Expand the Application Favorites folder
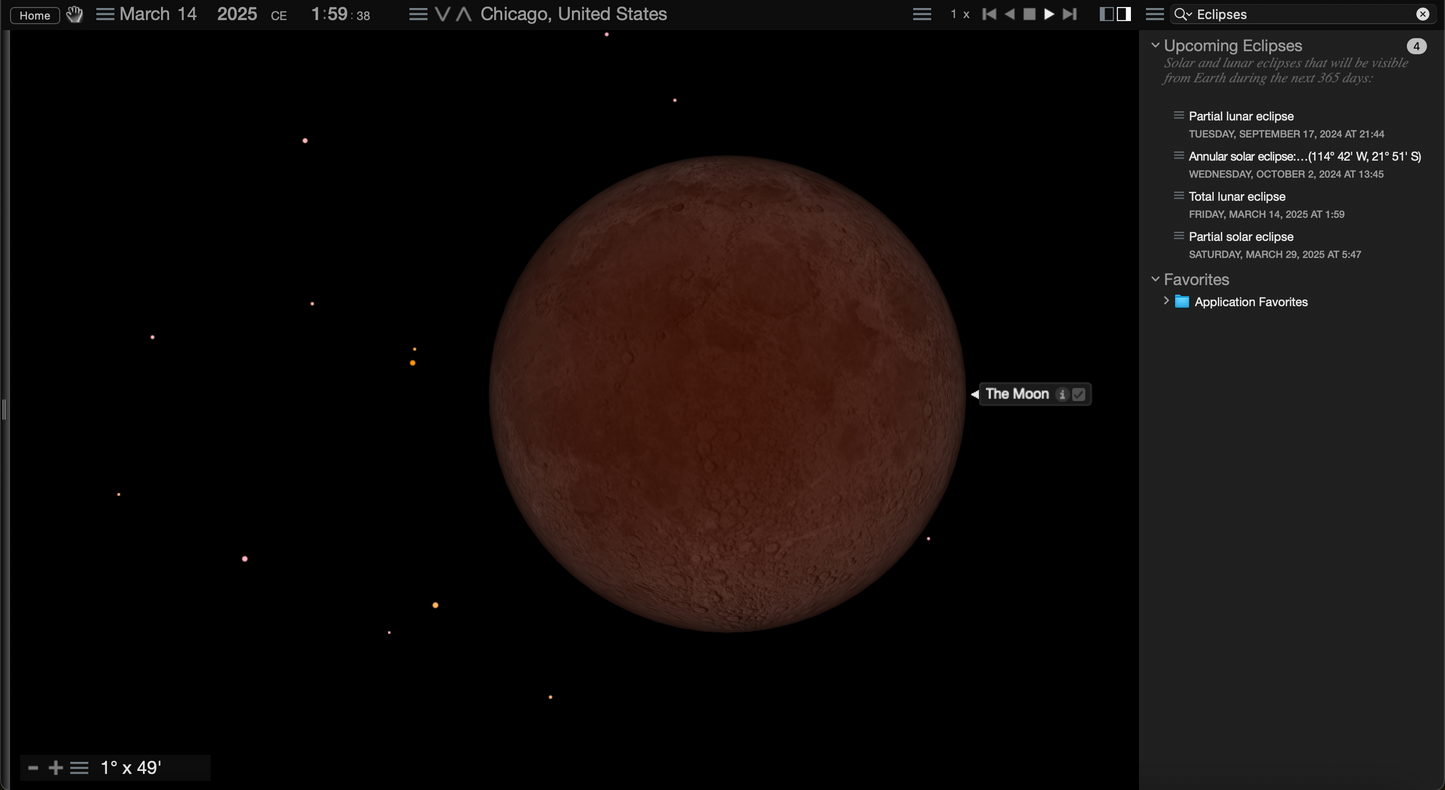This screenshot has width=1445, height=790. (1166, 301)
